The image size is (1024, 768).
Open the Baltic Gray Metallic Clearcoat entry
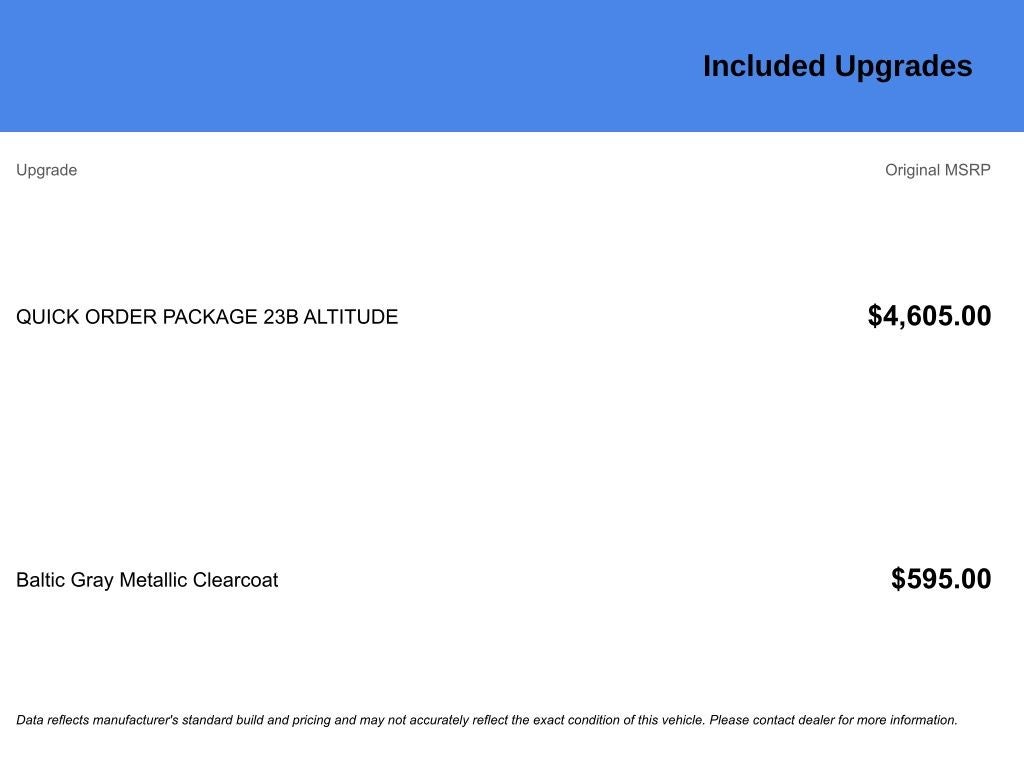pos(147,580)
